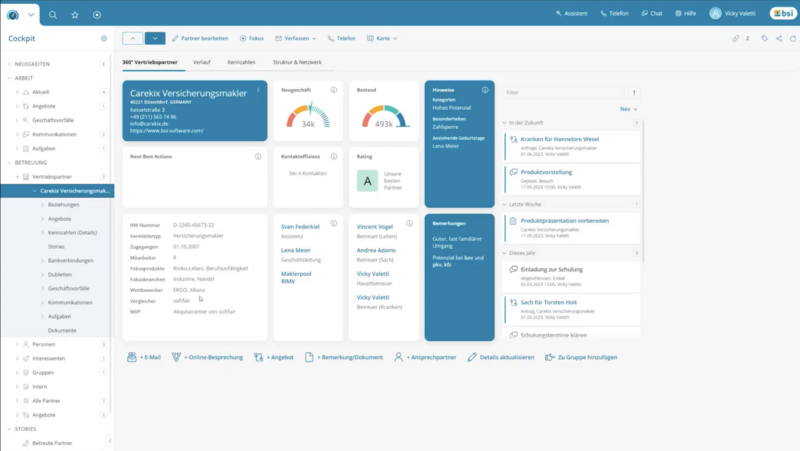Screen dimensions: 800x451
Task: Collapse the 'In der Zukunft' section
Action: point(506,122)
